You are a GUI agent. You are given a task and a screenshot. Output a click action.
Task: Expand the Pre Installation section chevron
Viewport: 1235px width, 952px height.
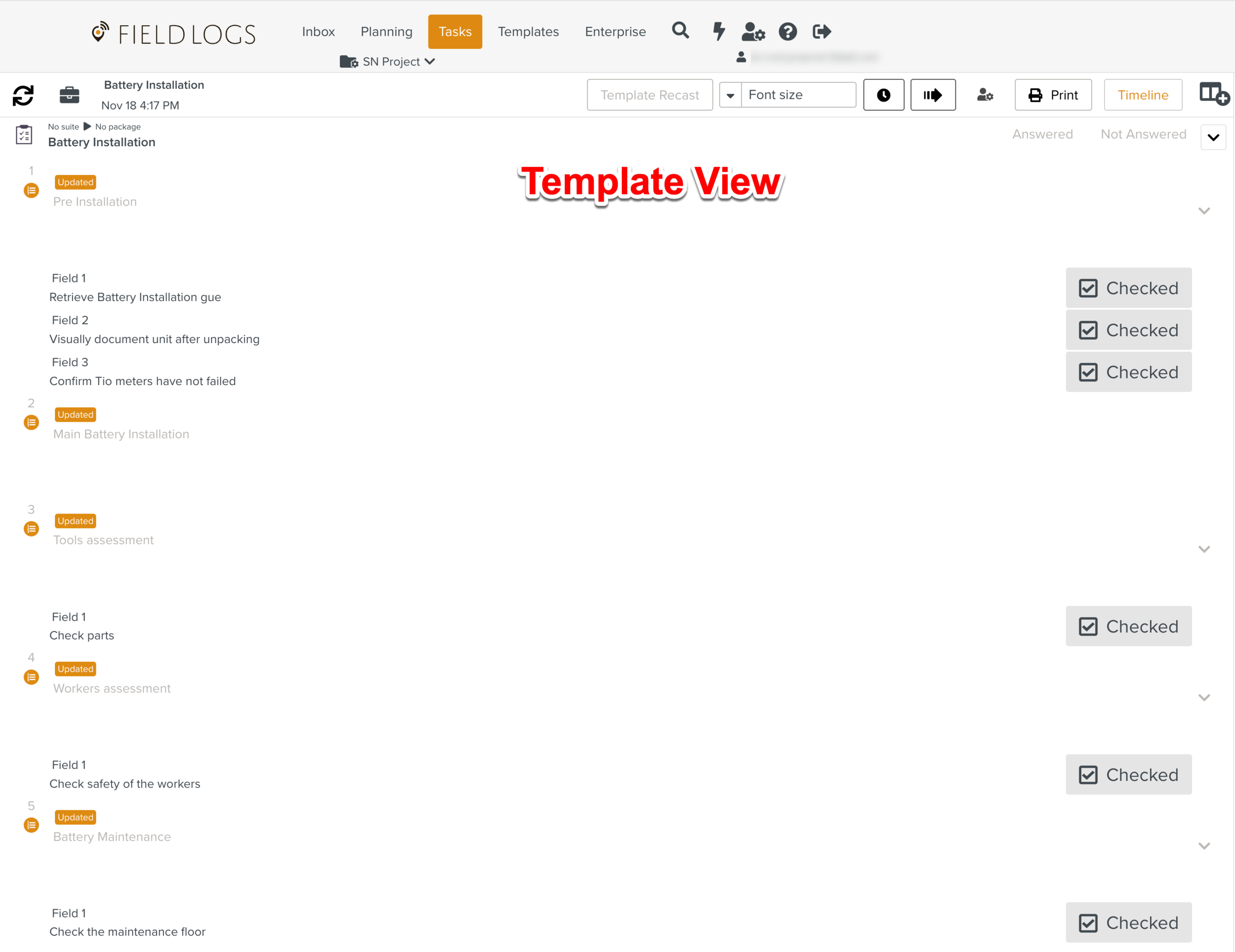tap(1204, 210)
